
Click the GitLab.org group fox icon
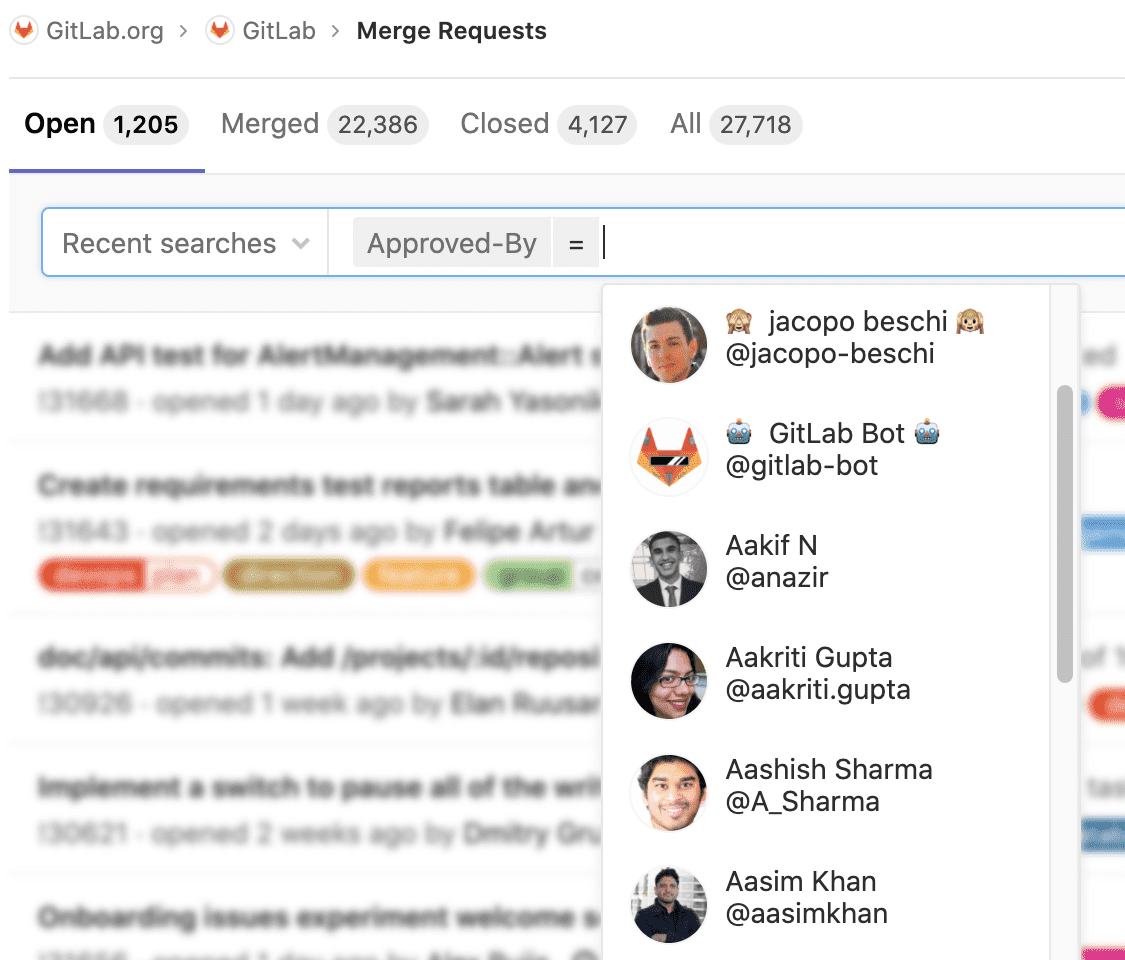[x=22, y=30]
